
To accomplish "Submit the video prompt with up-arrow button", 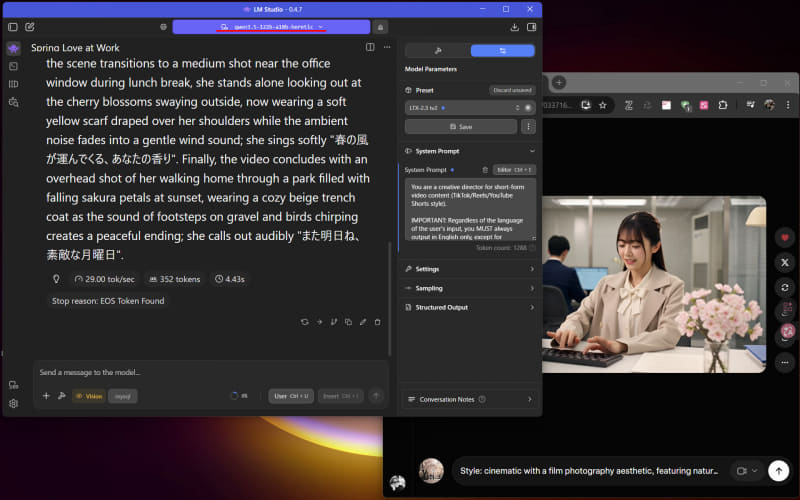I will pyautogui.click(x=779, y=471).
